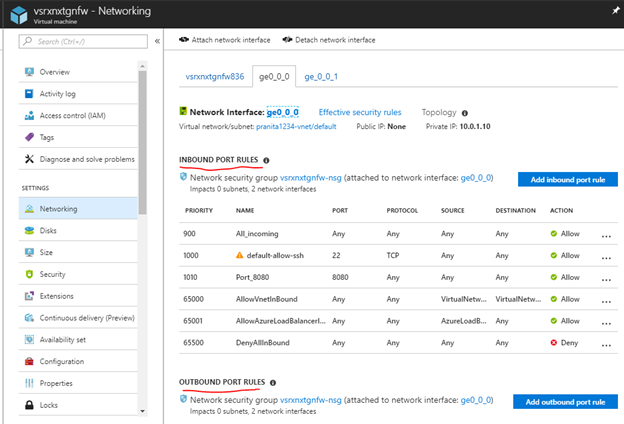Click the DESTINATION column header
Screen dimensions: 624x424
[515, 210]
